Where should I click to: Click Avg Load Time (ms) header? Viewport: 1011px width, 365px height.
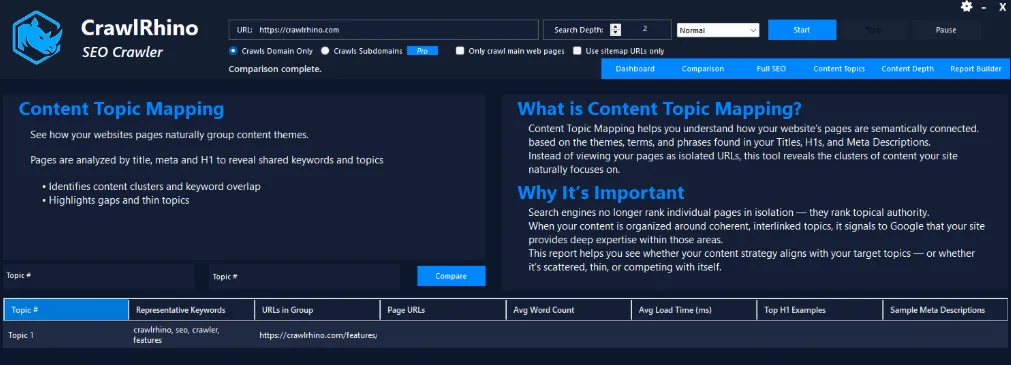[x=694, y=310]
